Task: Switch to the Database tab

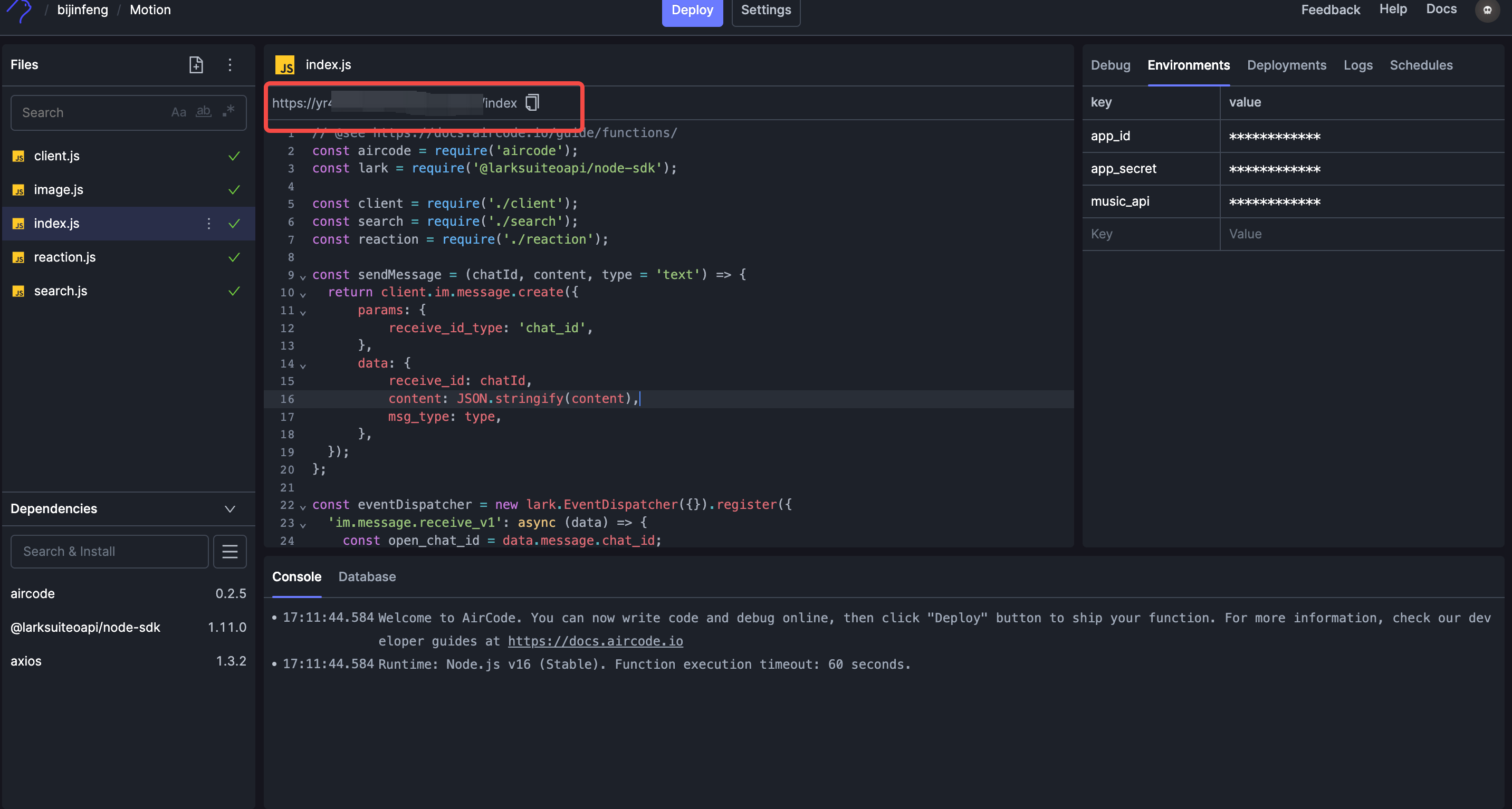Action: [x=367, y=576]
